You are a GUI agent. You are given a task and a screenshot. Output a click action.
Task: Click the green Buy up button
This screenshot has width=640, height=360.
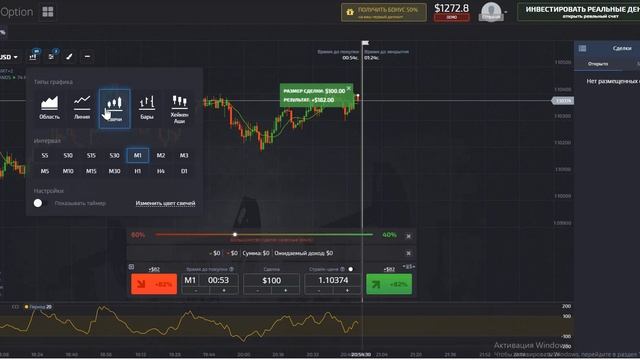coord(389,284)
